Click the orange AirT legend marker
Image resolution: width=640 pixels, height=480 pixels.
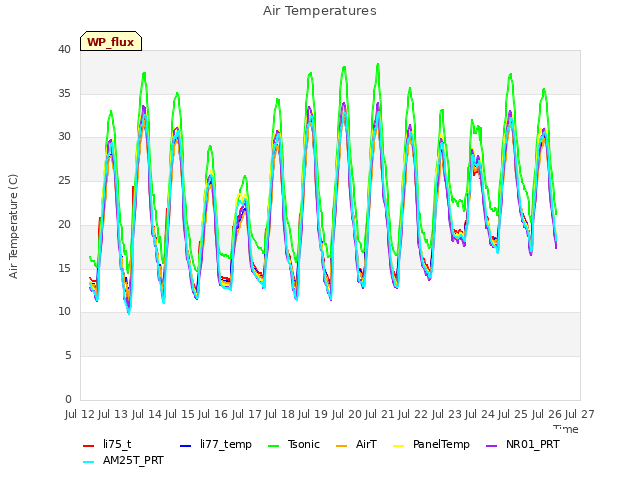pos(342,445)
